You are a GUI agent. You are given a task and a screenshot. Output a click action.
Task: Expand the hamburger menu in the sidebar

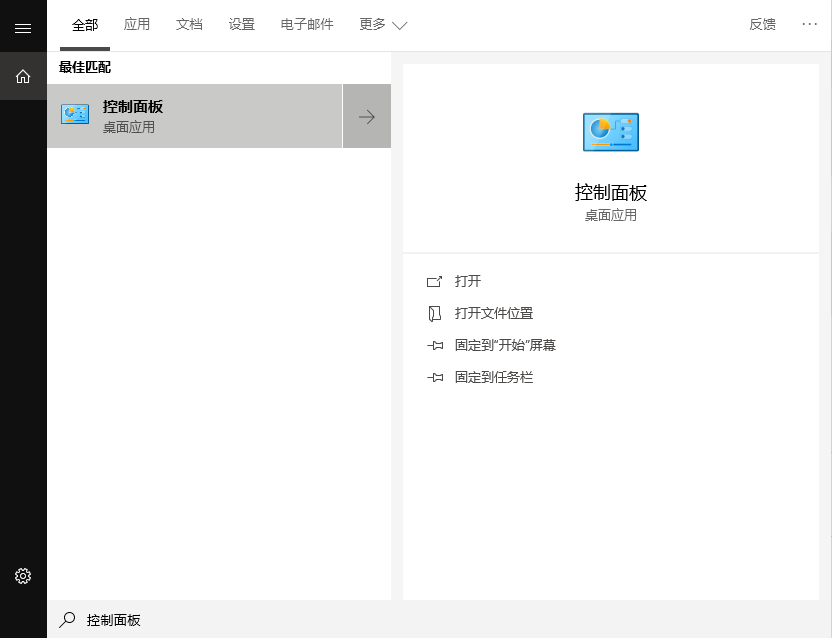point(23,28)
